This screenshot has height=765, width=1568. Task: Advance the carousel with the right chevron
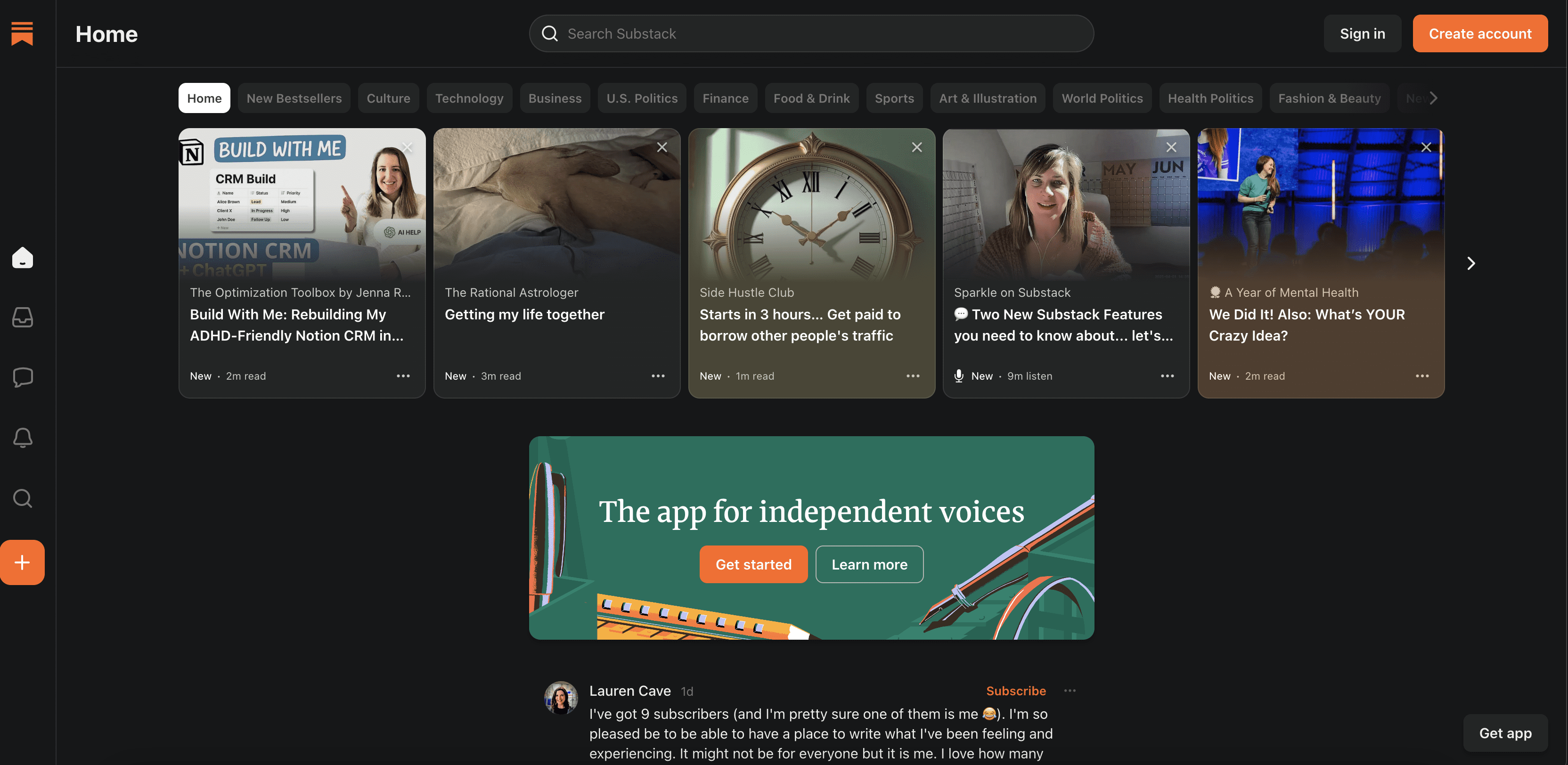tap(1471, 263)
